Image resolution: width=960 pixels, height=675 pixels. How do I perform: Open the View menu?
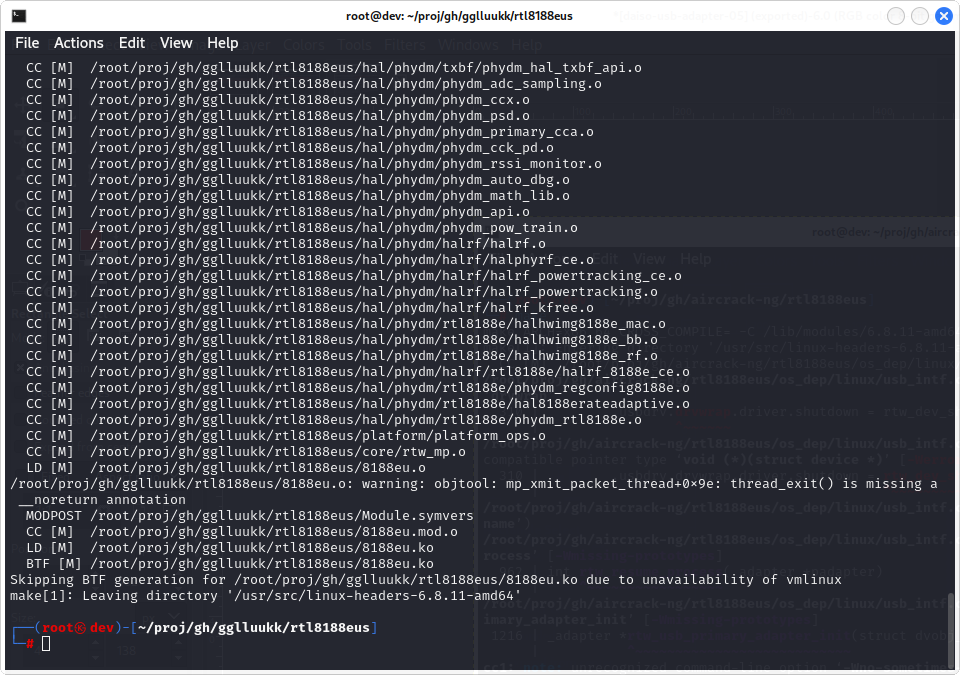176,43
